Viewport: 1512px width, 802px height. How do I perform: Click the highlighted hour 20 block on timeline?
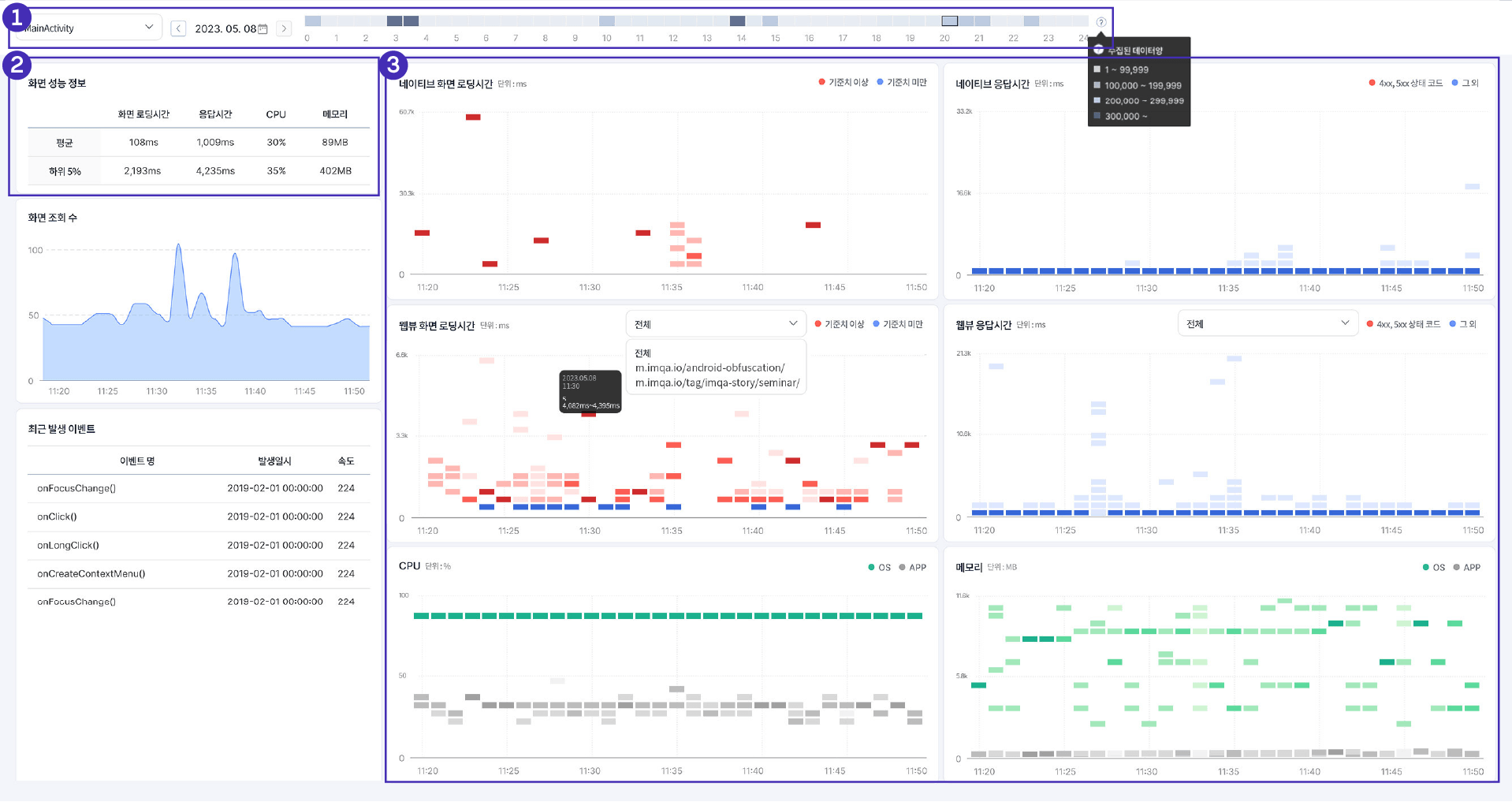click(950, 21)
